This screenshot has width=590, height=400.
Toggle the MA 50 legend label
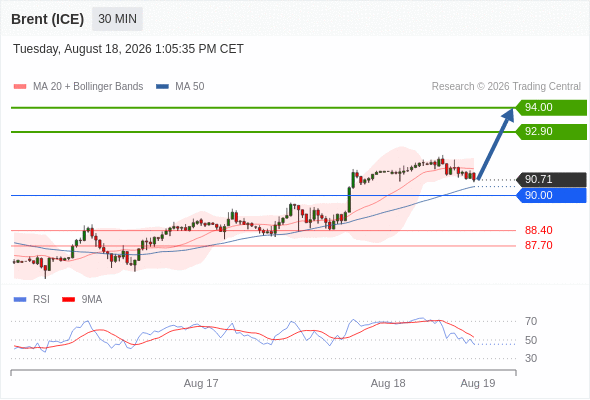click(x=190, y=87)
